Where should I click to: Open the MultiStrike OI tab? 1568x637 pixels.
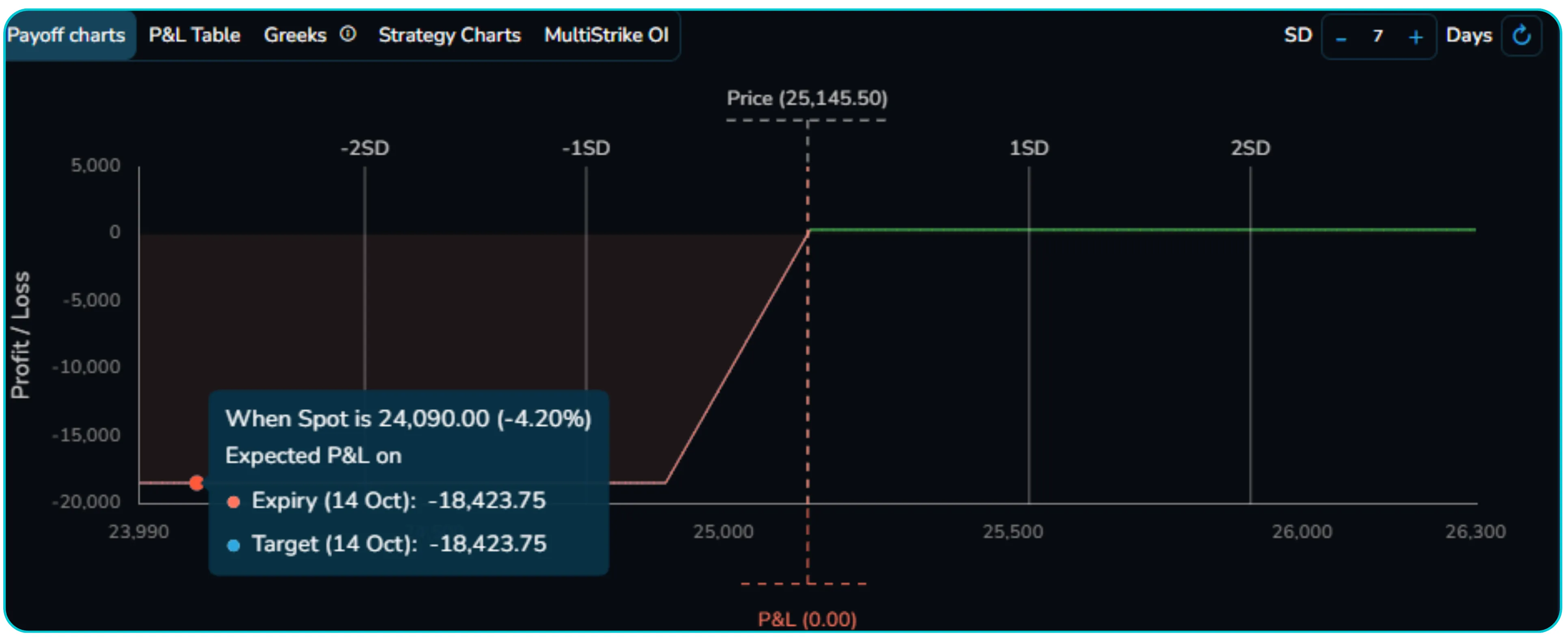(606, 35)
